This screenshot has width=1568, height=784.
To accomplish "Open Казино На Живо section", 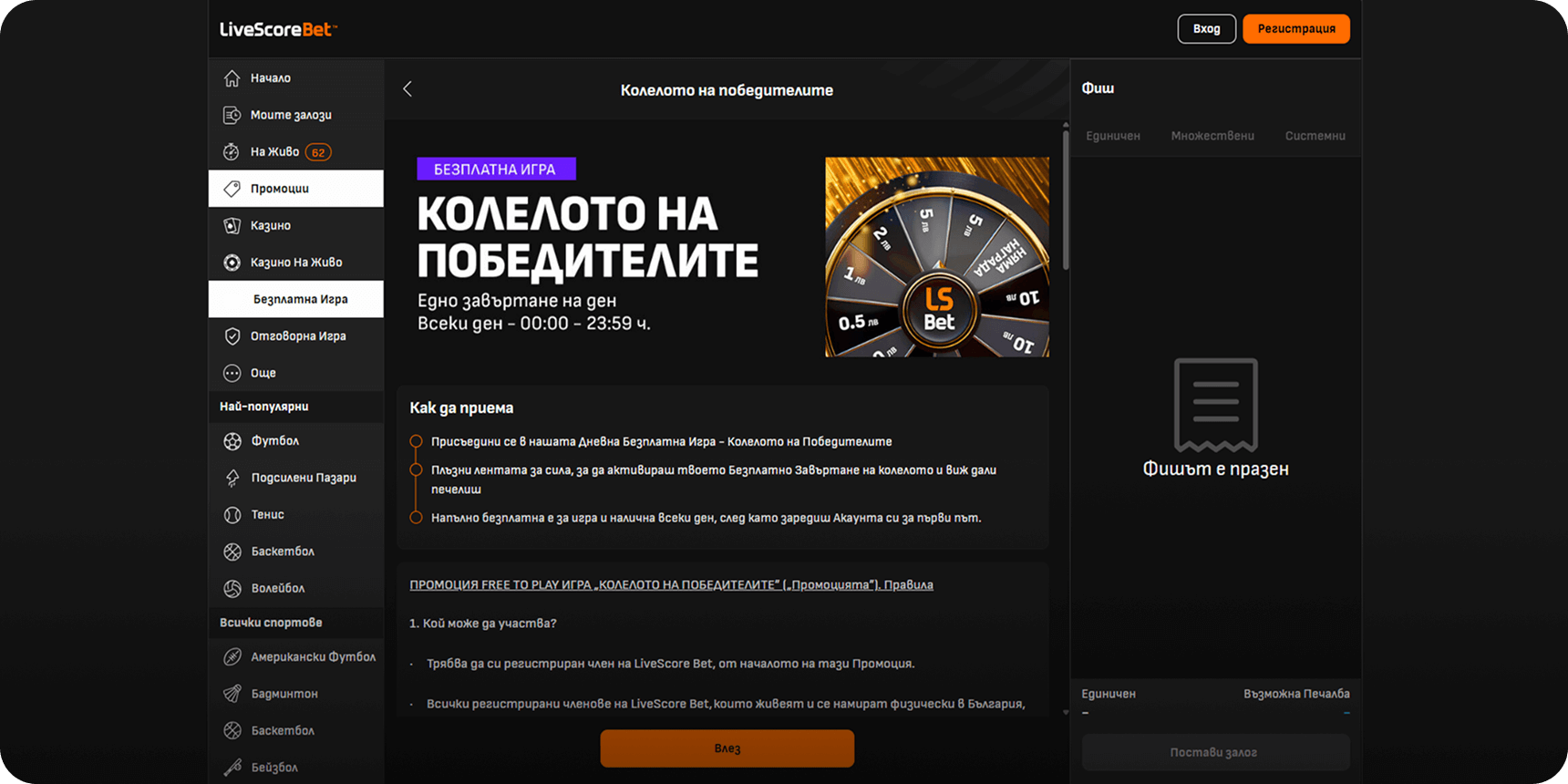I will [296, 263].
